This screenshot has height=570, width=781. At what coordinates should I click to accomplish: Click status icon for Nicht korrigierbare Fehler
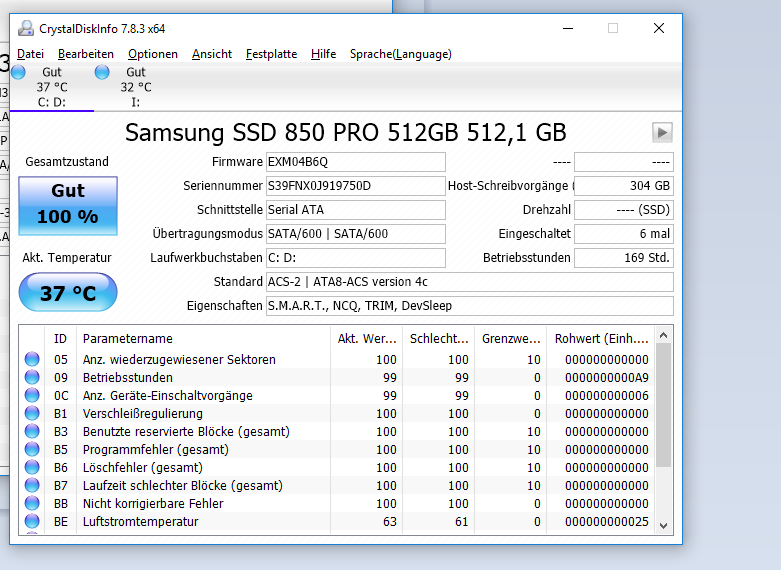32,503
